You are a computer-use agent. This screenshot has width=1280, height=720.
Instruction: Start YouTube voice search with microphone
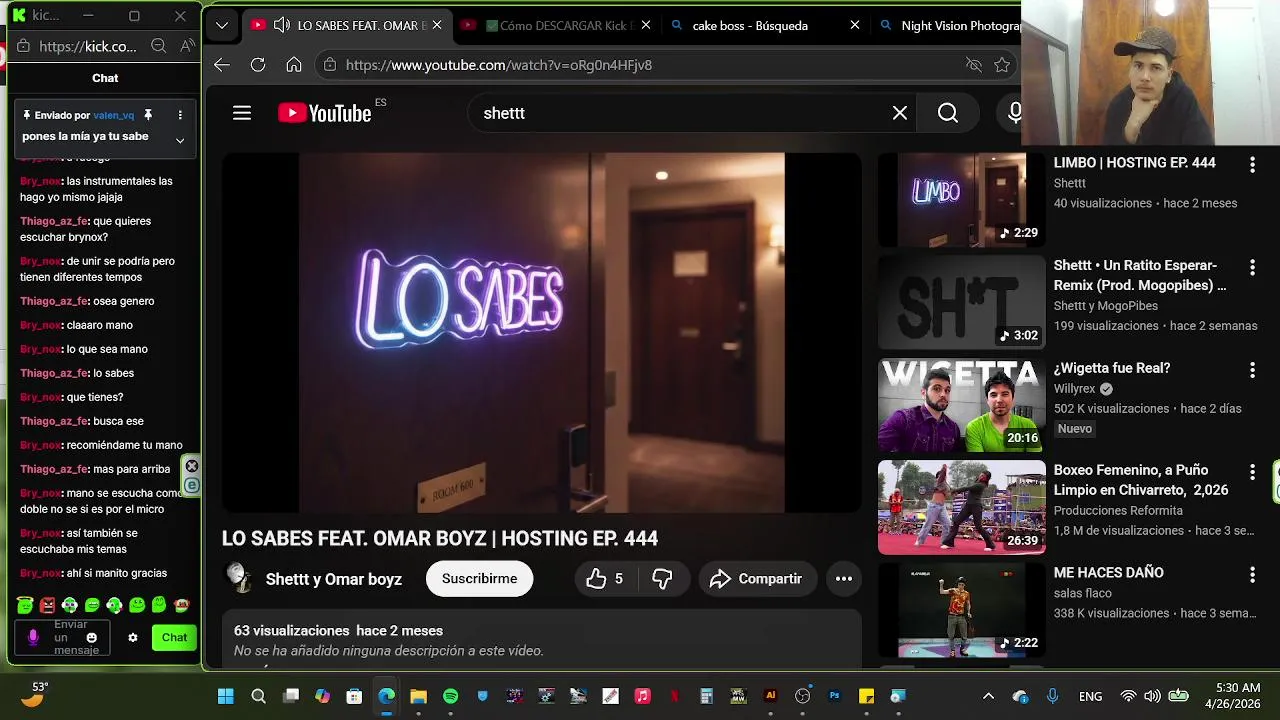click(1014, 113)
